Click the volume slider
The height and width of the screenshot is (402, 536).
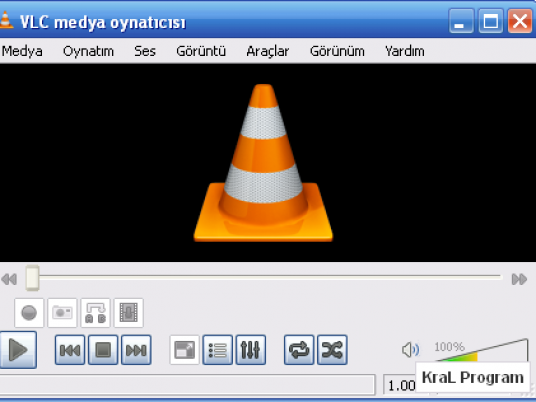(481, 350)
